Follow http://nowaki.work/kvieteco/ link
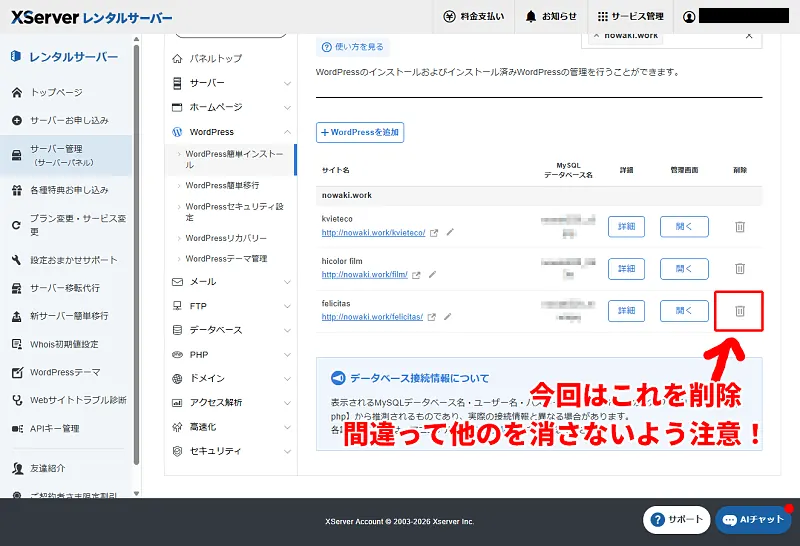This screenshot has height=546, width=800. [x=373, y=233]
